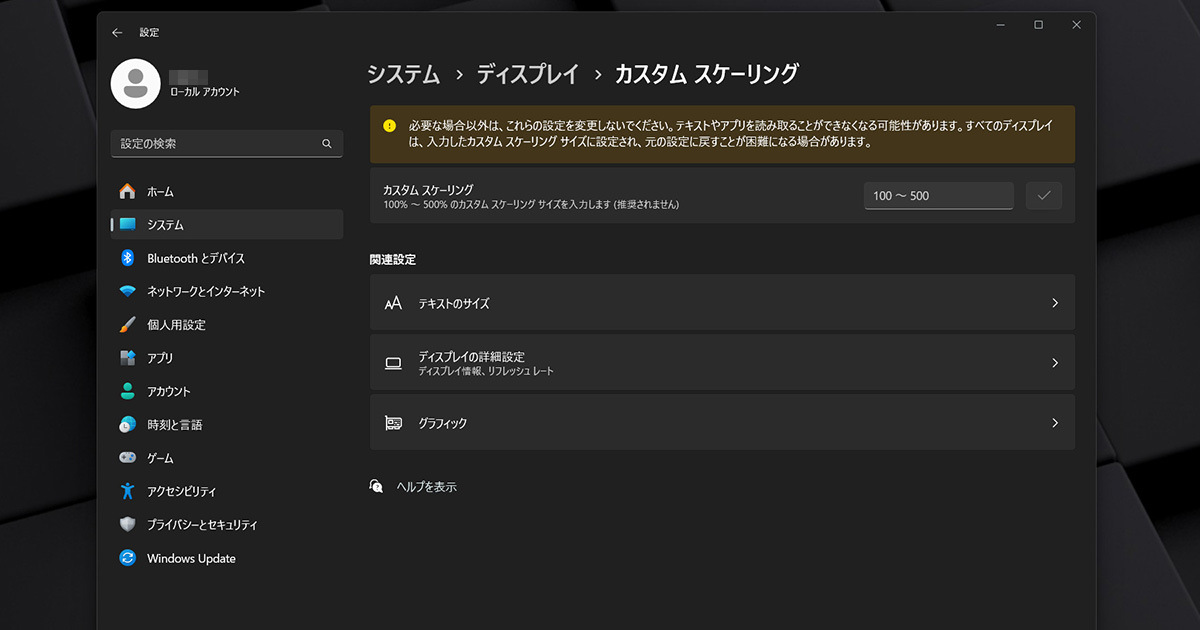
Task: Maximize the settings window
Action: point(1039,25)
